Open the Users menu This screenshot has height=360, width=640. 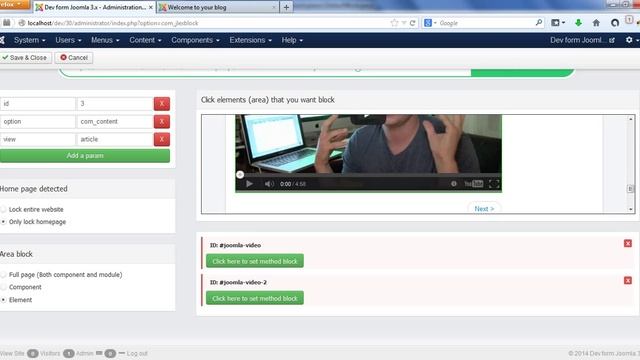tap(68, 40)
